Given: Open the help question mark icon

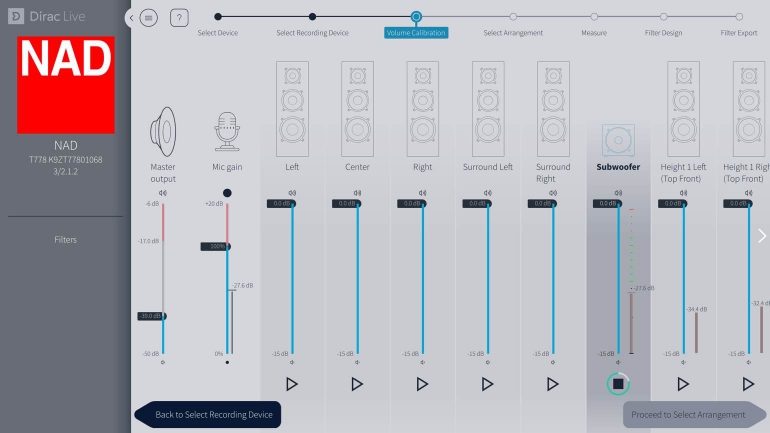Looking at the screenshot, I should coord(179,18).
